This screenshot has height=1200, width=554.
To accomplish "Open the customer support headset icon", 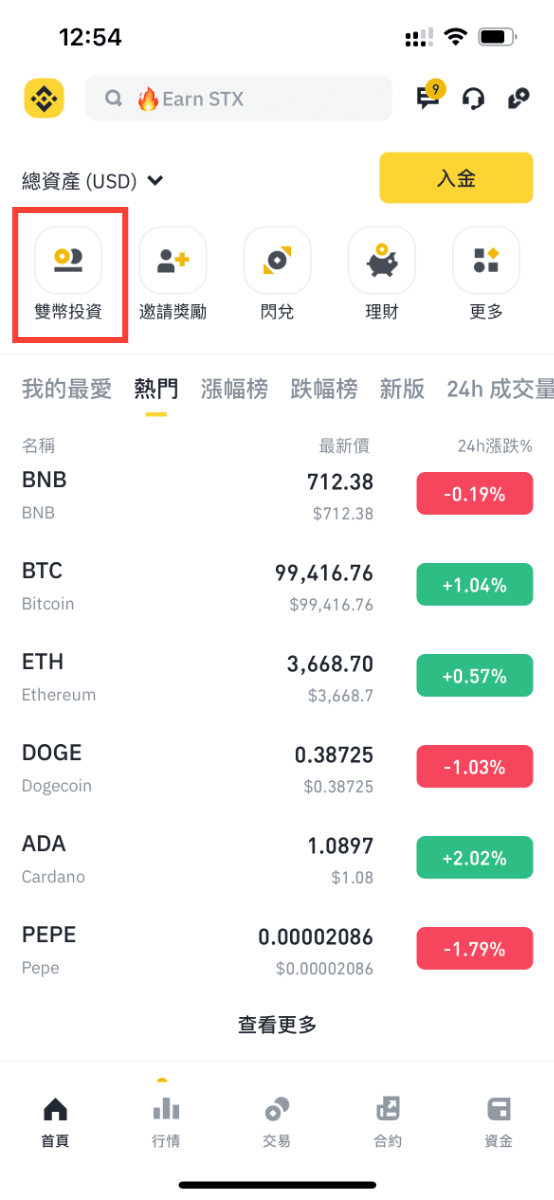I will pyautogui.click(x=474, y=98).
